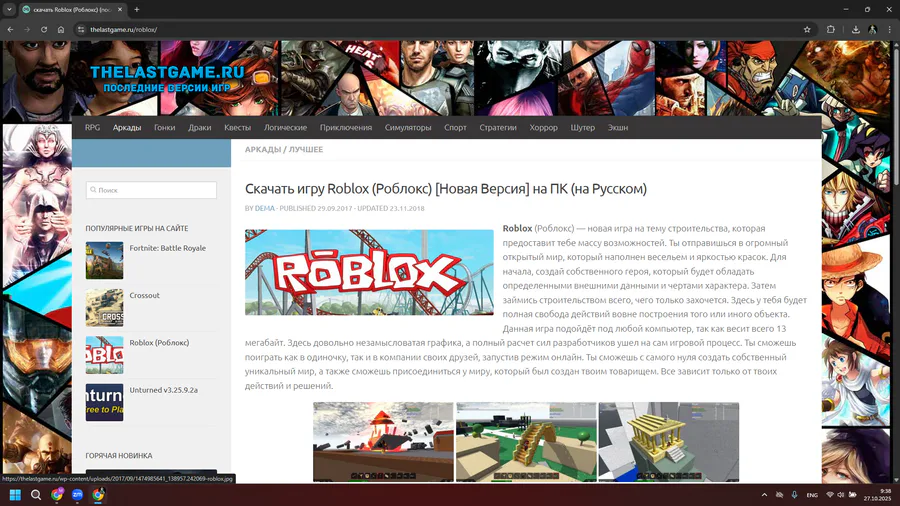Bookmark this page with the star icon

coord(807,29)
